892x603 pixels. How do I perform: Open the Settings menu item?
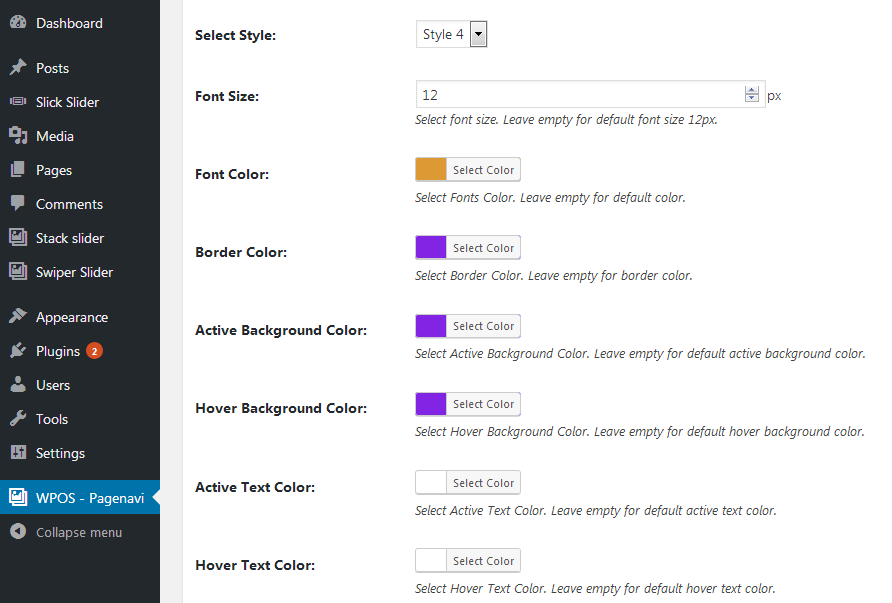[60, 453]
